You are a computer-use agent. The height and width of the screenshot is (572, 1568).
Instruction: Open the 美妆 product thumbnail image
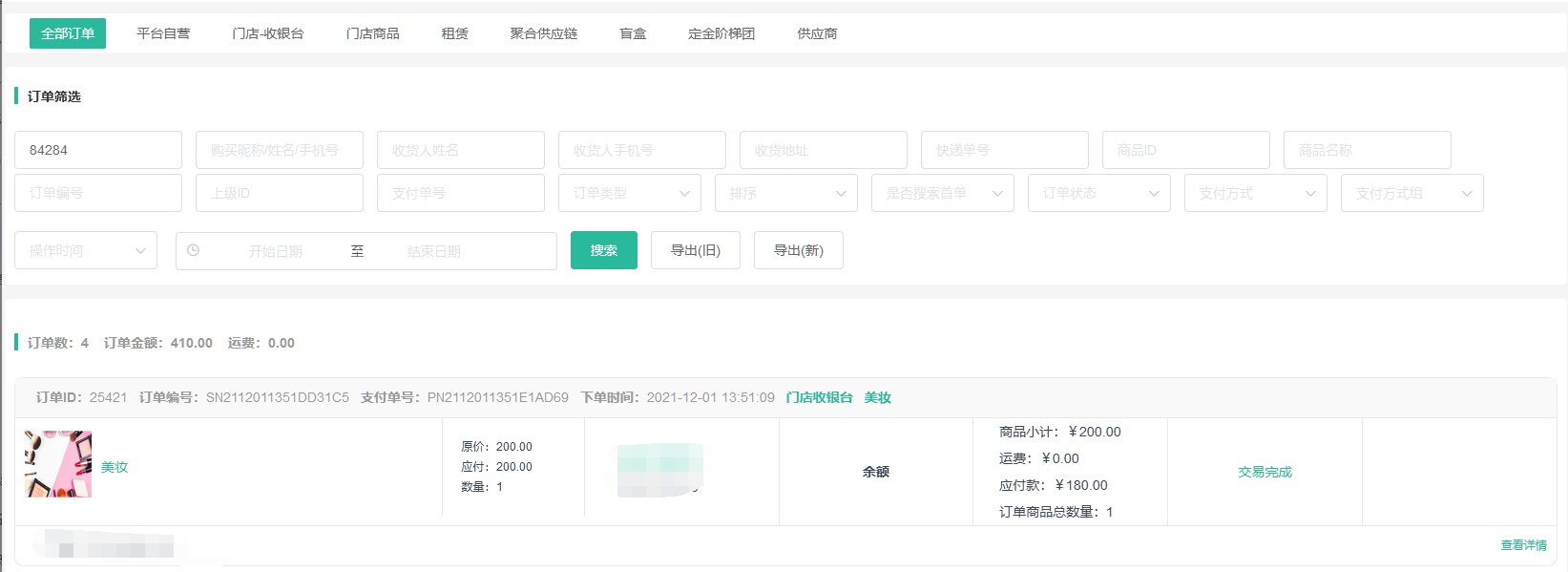click(x=58, y=464)
